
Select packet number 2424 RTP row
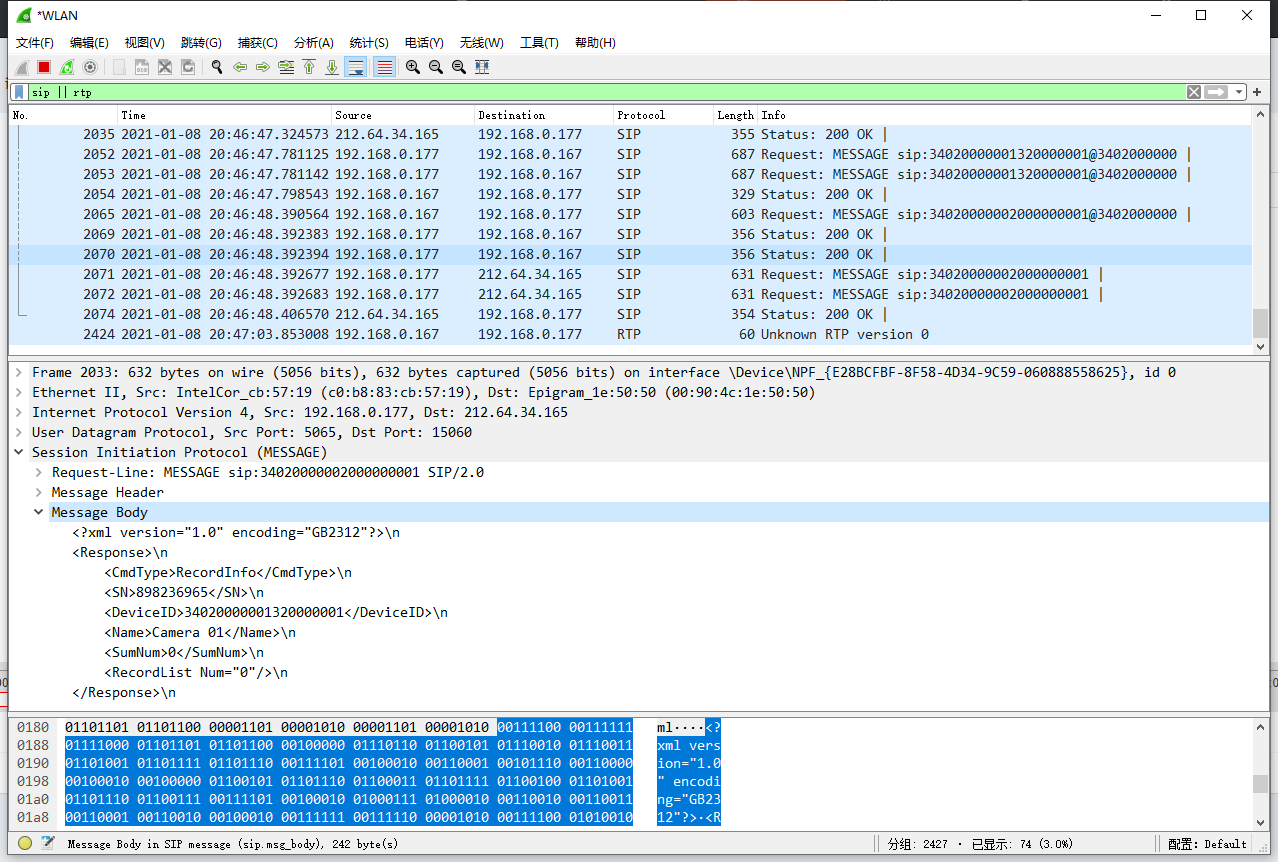click(x=630, y=334)
